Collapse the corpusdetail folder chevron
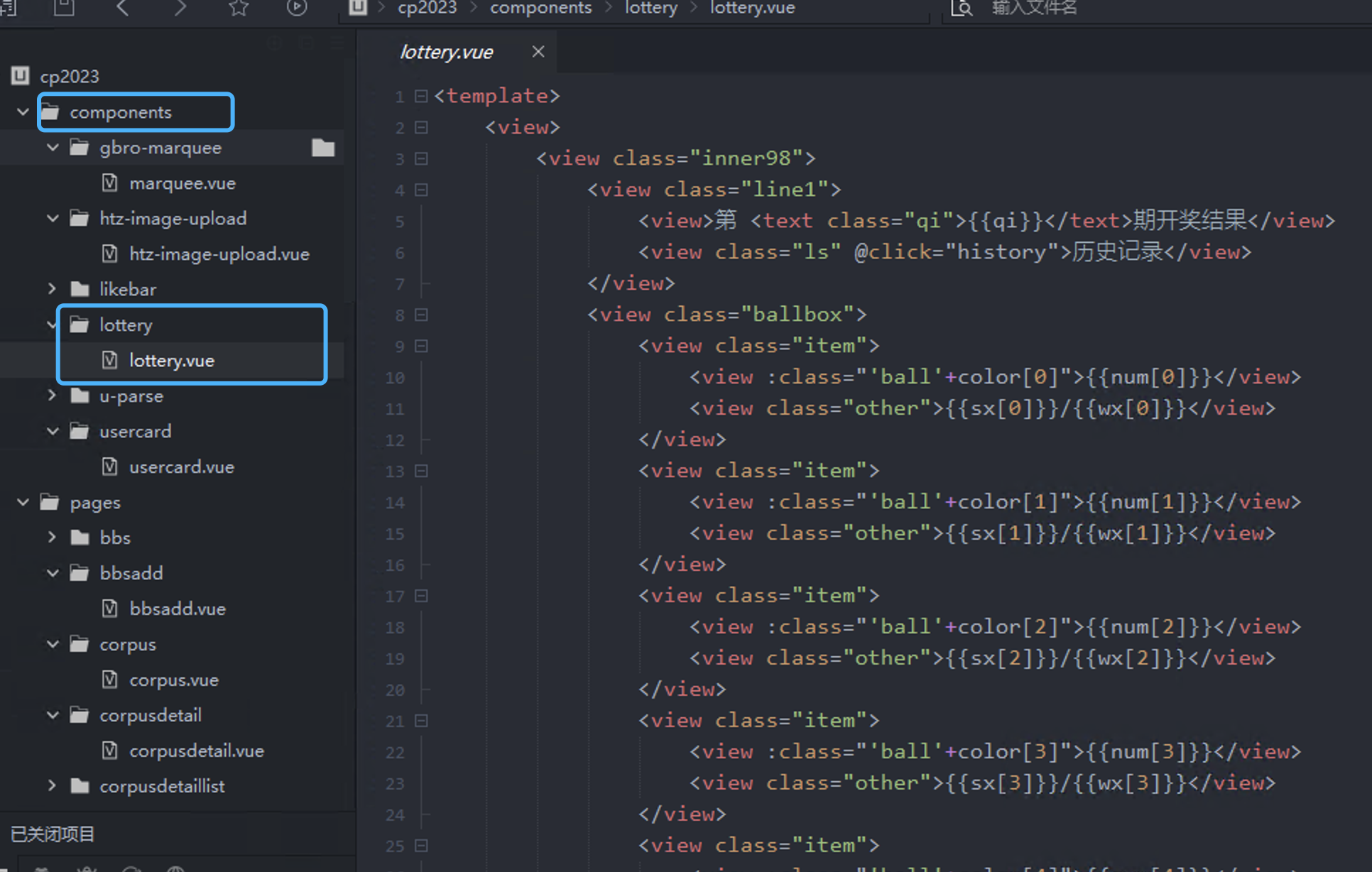This screenshot has width=1372, height=872. pos(53,715)
